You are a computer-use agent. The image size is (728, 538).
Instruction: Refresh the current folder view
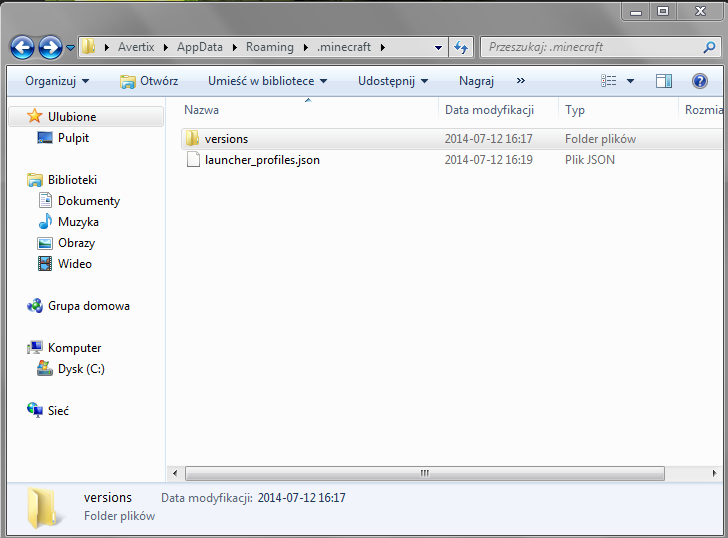[x=461, y=47]
